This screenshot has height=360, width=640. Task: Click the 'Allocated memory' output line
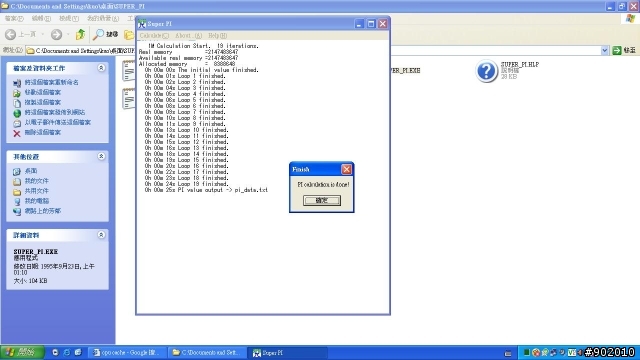[187, 64]
